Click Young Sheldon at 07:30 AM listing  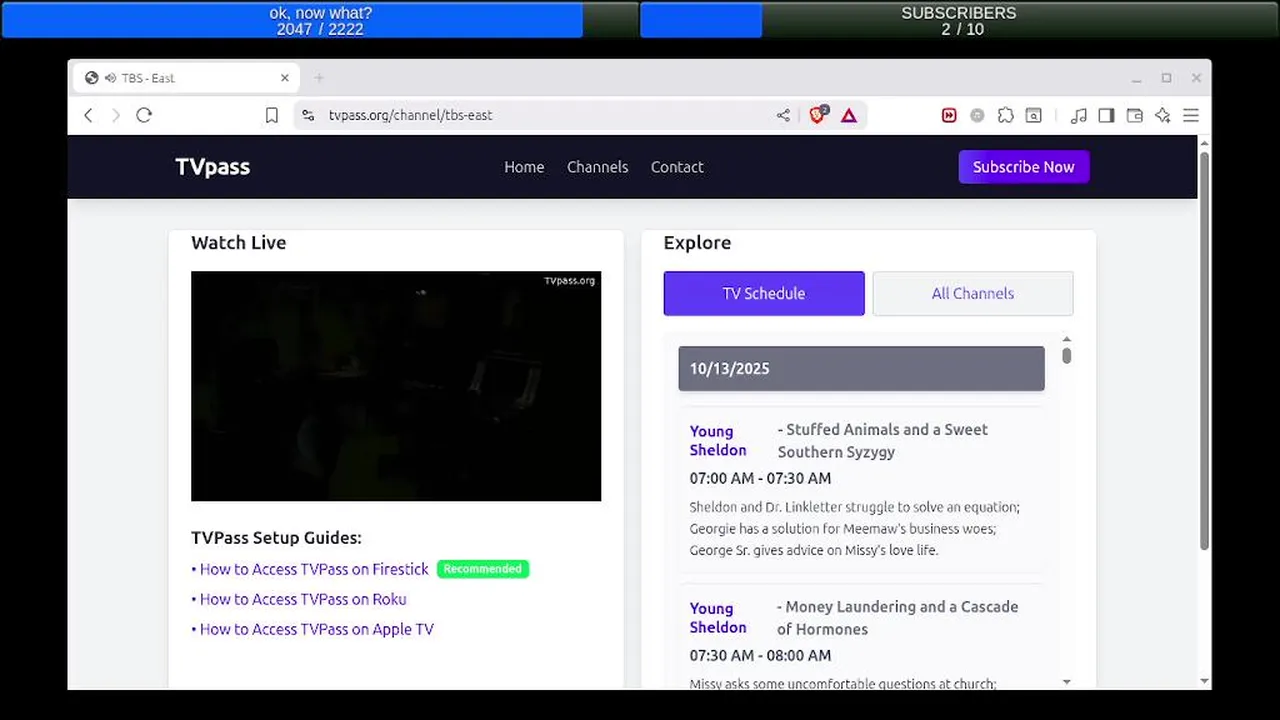pos(718,618)
